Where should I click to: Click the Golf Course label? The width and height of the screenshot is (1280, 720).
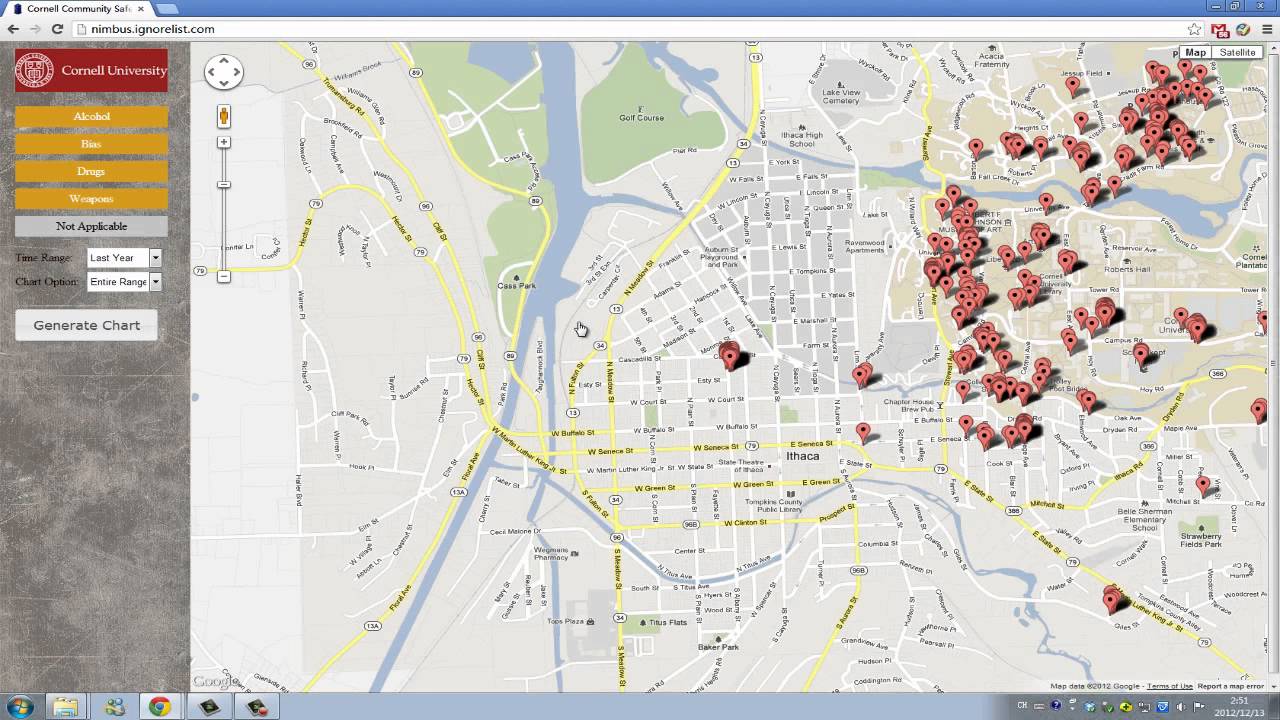641,118
